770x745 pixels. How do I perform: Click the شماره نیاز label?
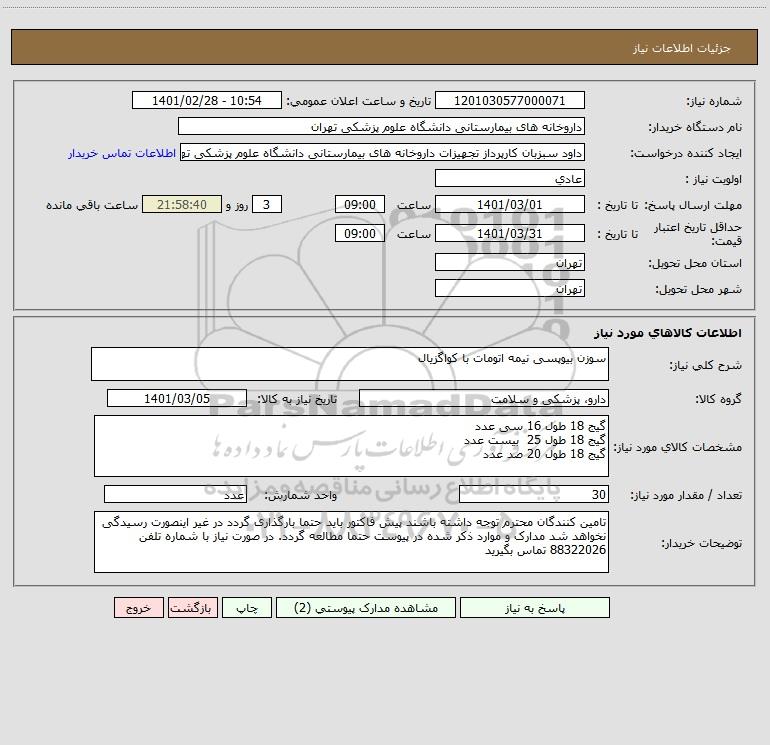pyautogui.click(x=714, y=101)
